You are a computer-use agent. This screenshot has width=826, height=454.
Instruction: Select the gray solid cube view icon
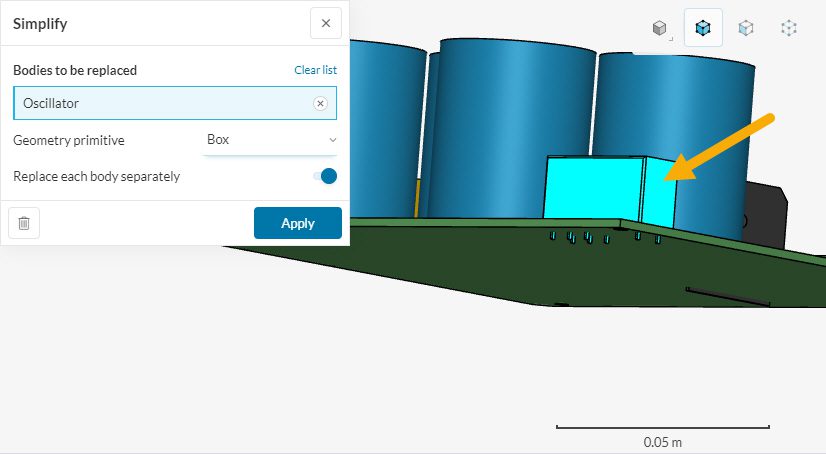[660, 28]
